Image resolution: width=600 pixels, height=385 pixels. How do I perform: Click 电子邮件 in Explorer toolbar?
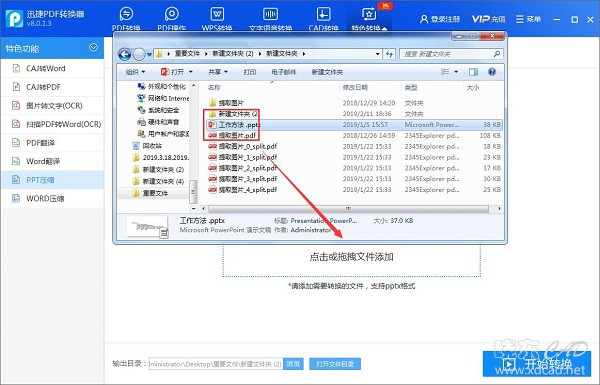[x=284, y=72]
